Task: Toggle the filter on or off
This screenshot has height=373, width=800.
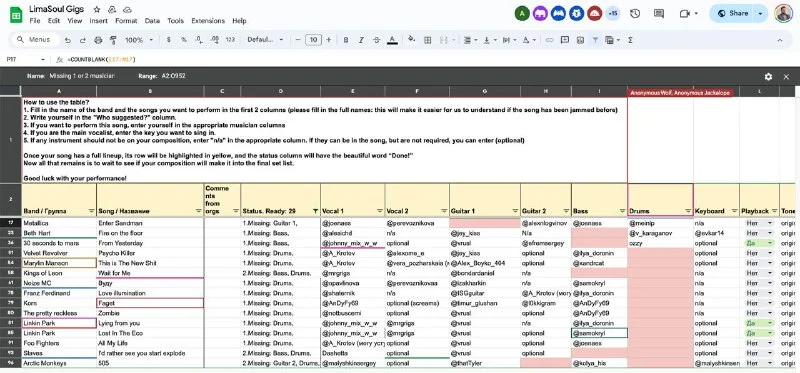Action: (x=595, y=40)
